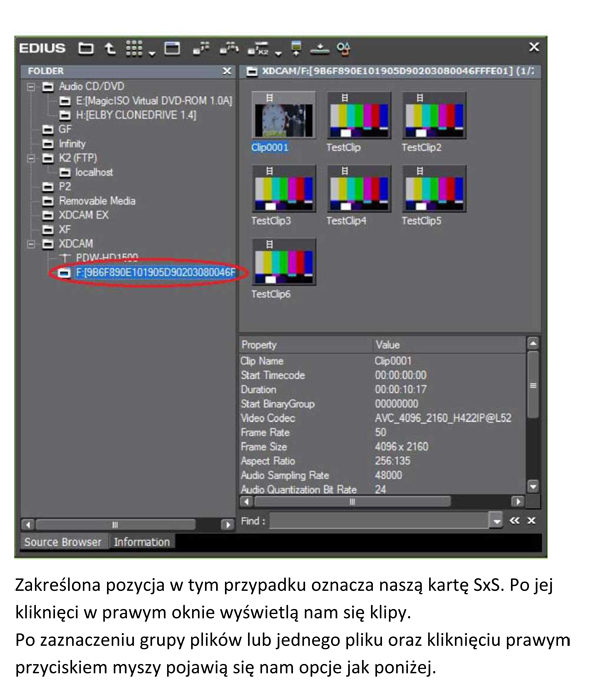Go up one folder level
The image size is (600, 683).
pyautogui.click(x=111, y=47)
